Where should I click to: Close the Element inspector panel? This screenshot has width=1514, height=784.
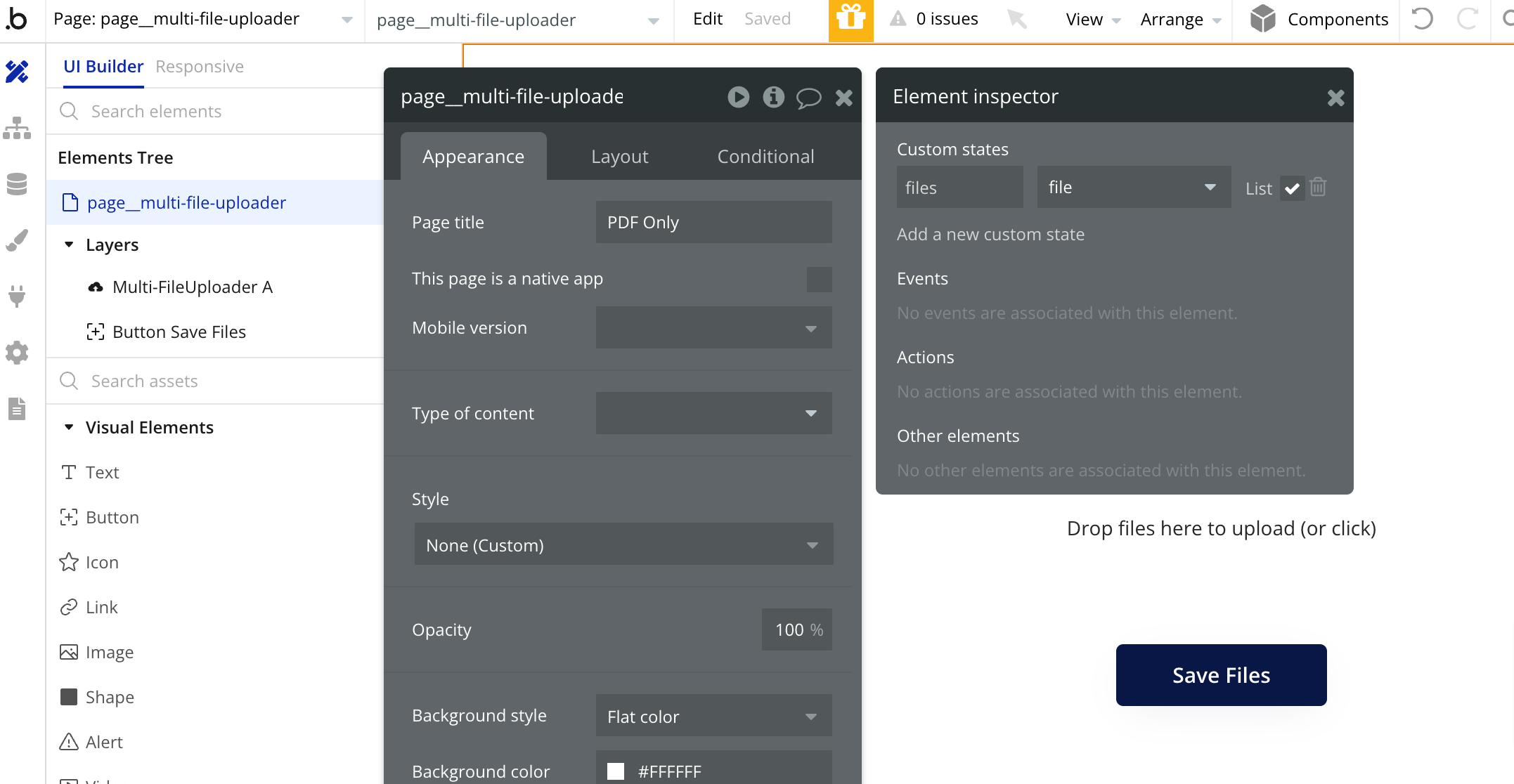tap(1335, 98)
